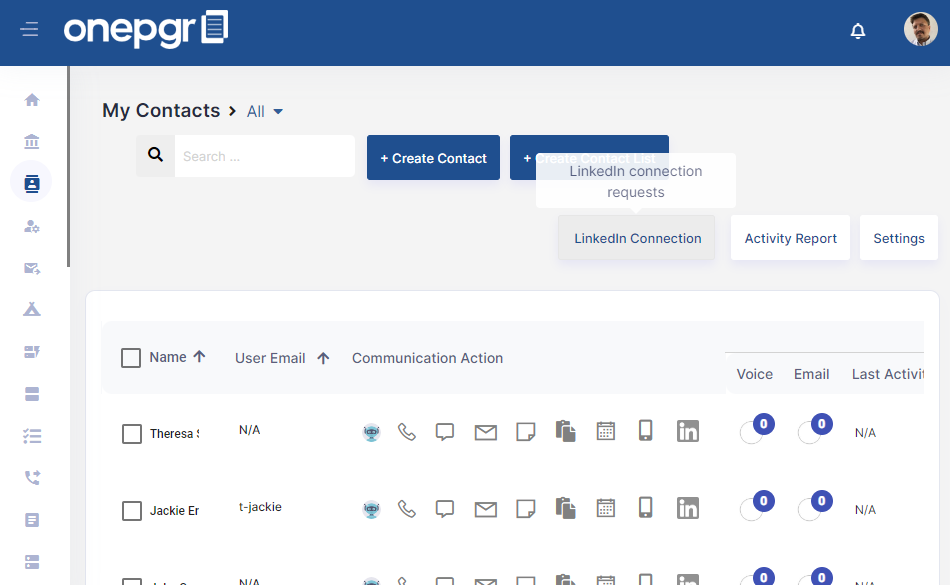
Task: Click the Voice column header
Action: coord(754,374)
